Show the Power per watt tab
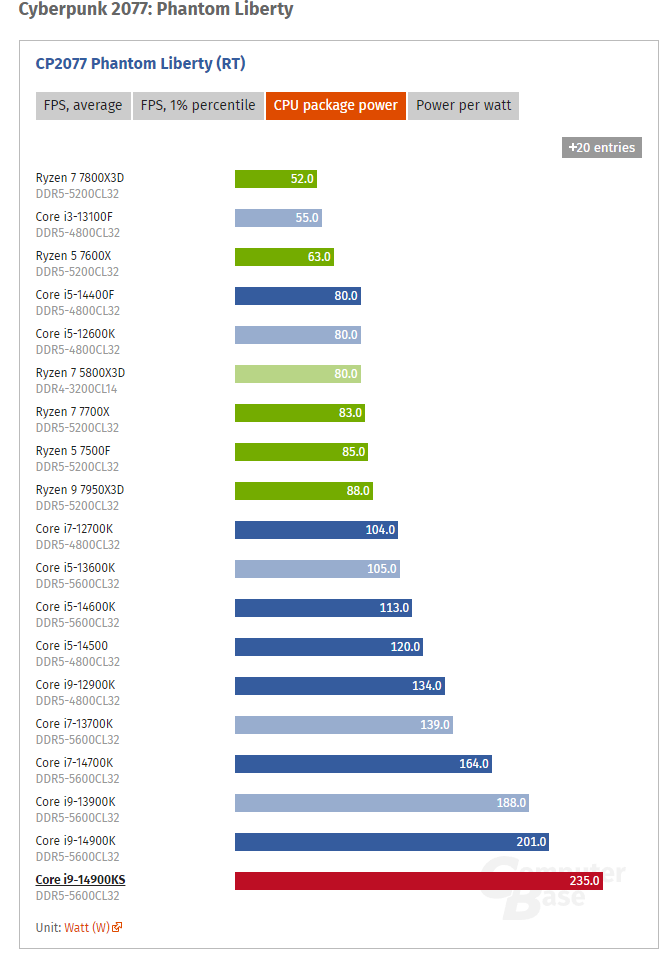Image resolution: width=669 pixels, height=967 pixels. (x=463, y=105)
